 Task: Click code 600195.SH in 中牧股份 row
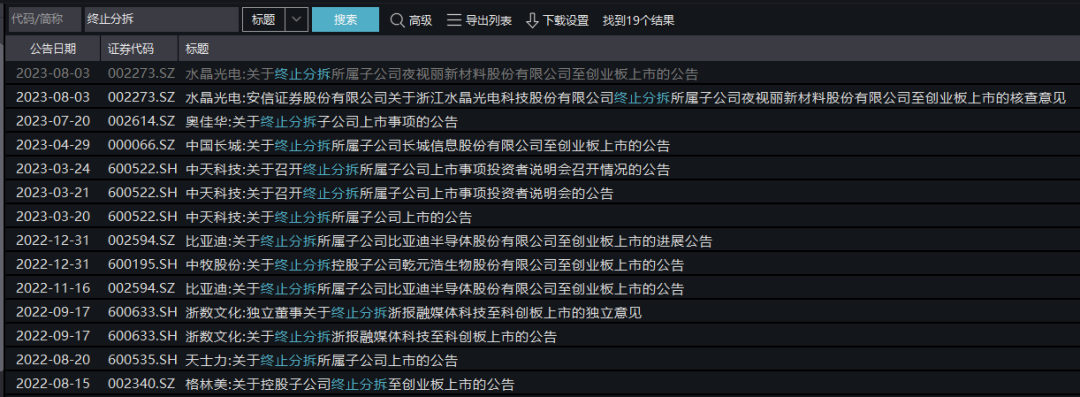143,265
